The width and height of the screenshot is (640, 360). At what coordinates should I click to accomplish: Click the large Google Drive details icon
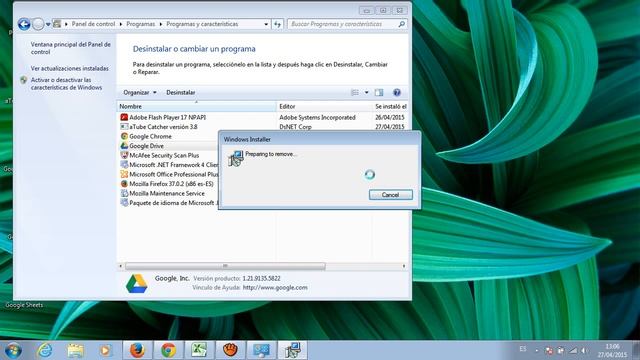[136, 284]
